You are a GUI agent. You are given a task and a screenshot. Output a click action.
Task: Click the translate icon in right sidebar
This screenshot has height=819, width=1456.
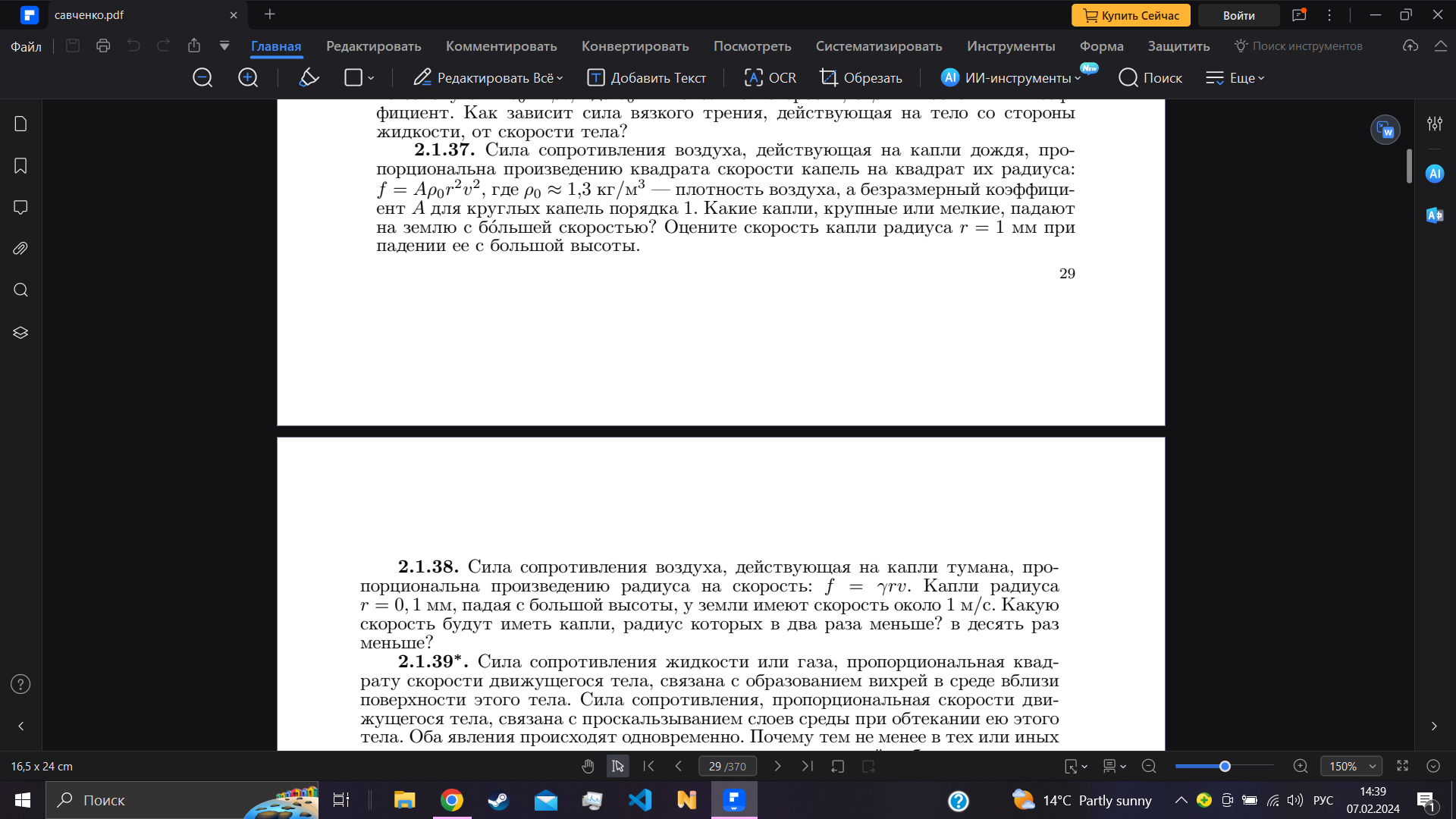click(1434, 215)
